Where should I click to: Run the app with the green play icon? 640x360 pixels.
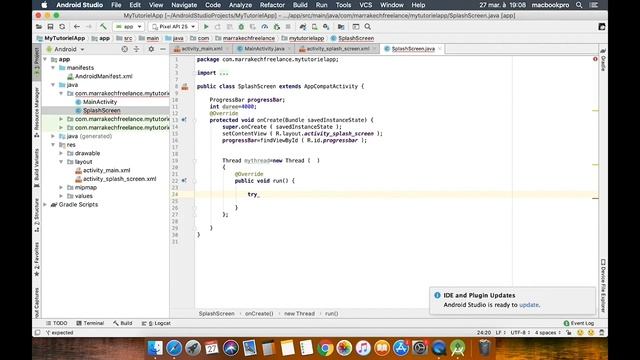pyautogui.click(x=206, y=27)
